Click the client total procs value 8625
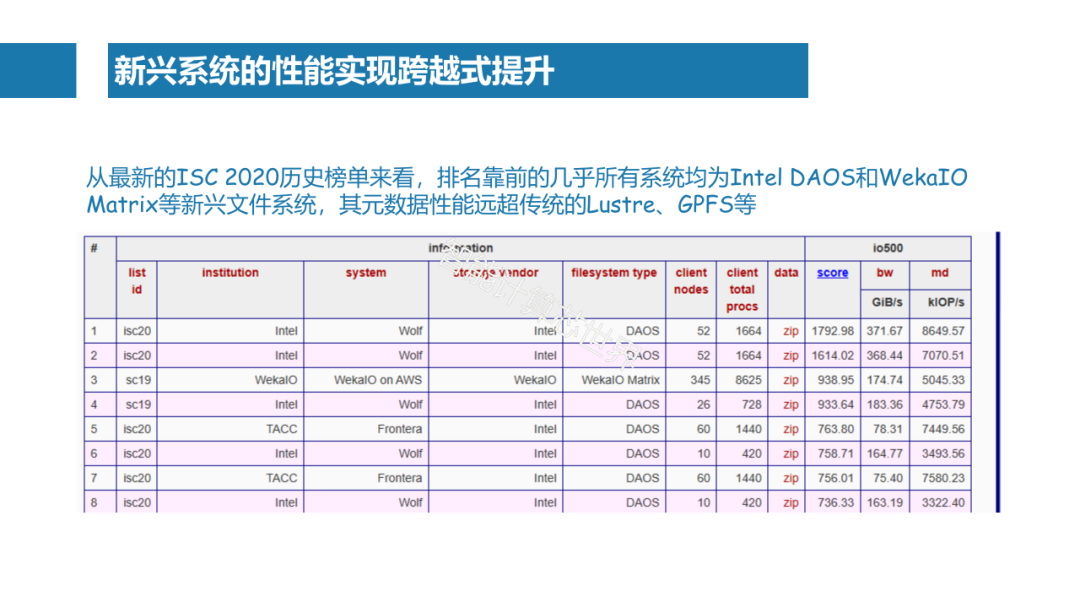Viewport: 1080px width, 608px height. pos(748,380)
